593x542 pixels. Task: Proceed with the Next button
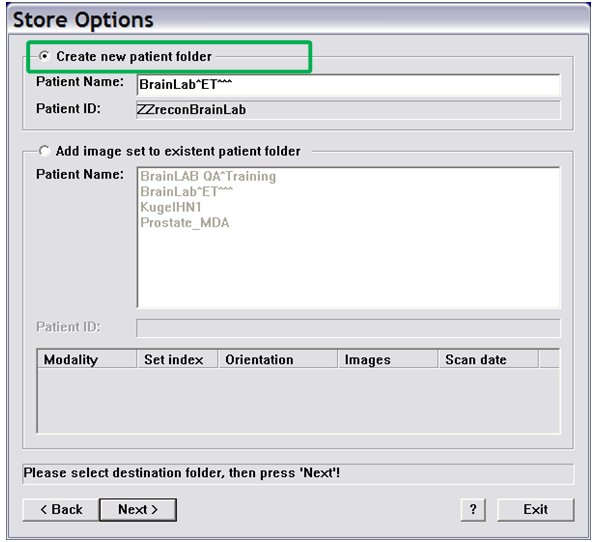pos(138,509)
